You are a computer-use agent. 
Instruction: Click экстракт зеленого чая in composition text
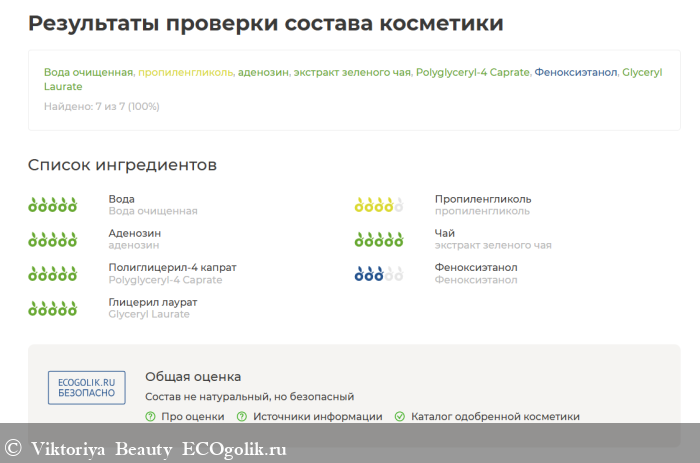click(351, 72)
